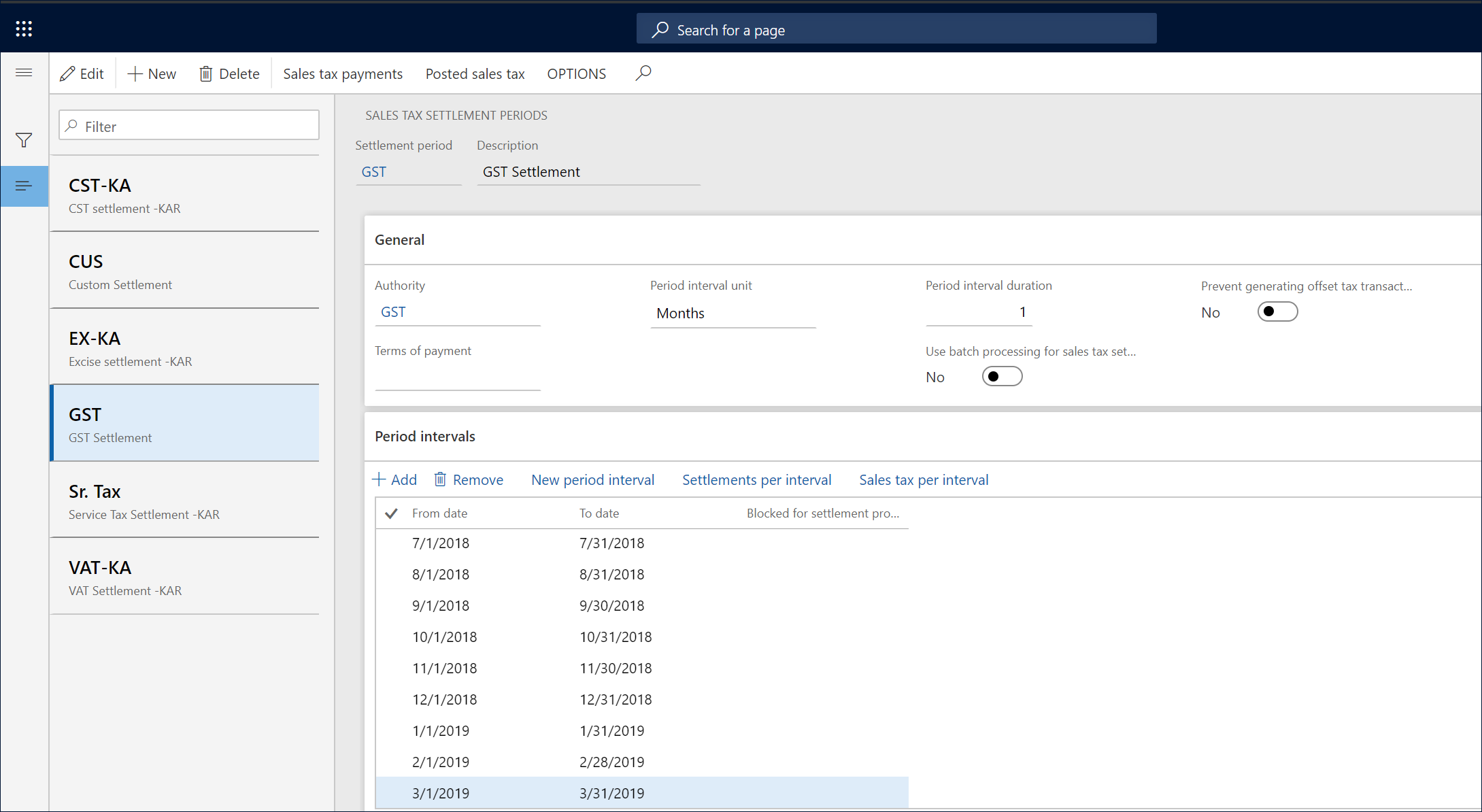Select the CST-KA settlement period
This screenshot has width=1482, height=812.
(185, 194)
